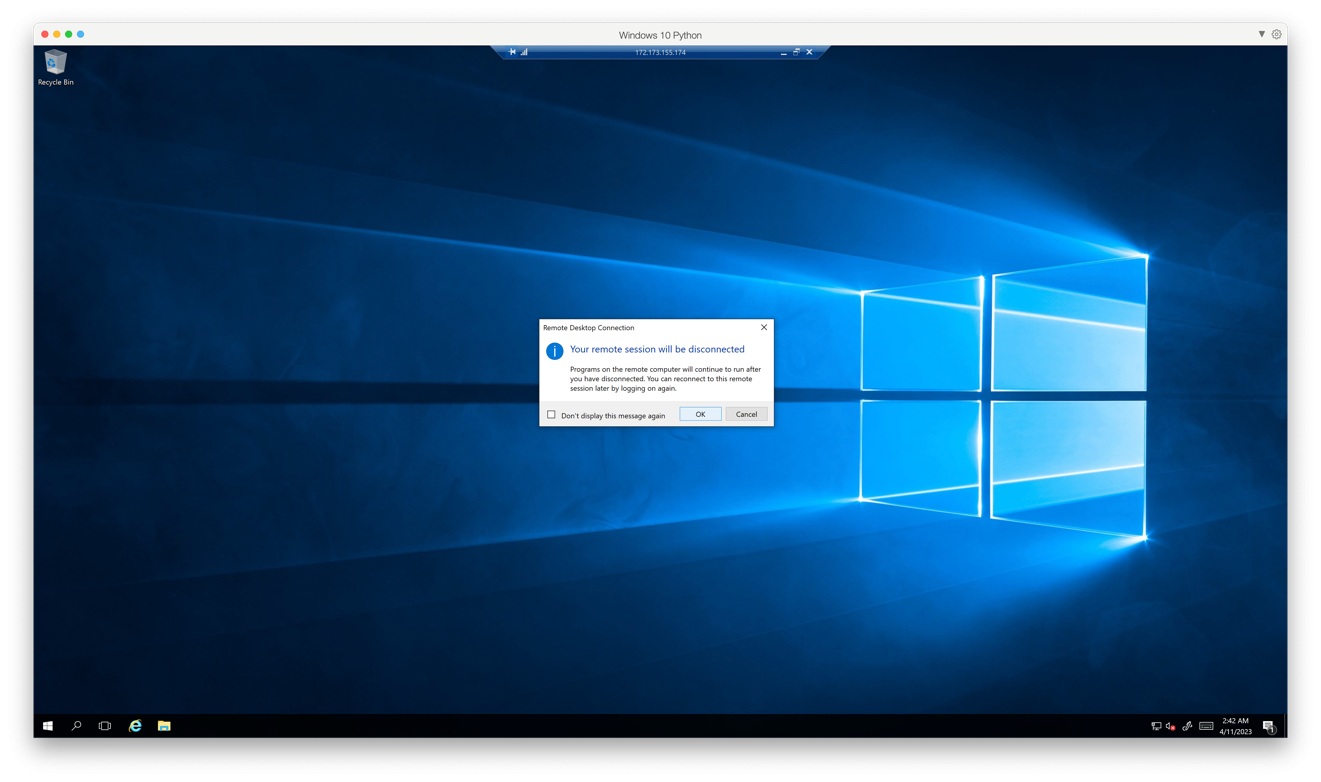Click the muted volume tray icon
Viewport: 1321px width, 782px height.
(1171, 726)
